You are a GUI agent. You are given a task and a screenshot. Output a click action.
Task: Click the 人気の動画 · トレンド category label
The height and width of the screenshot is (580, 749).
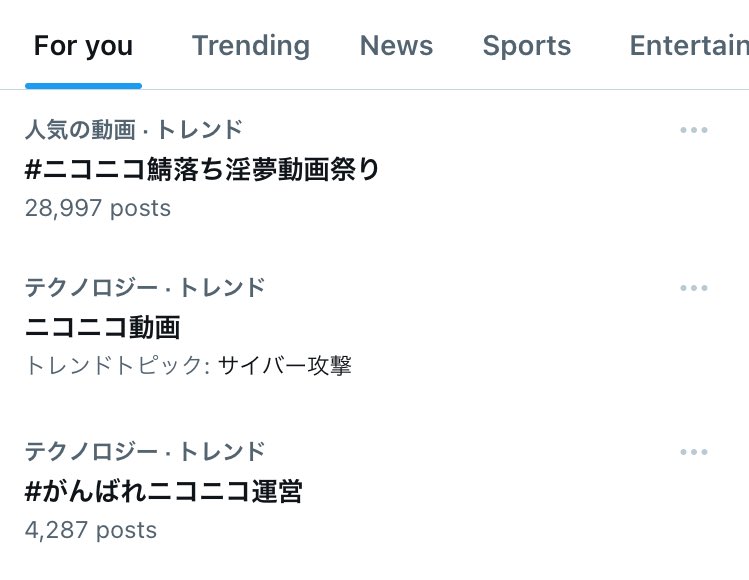click(133, 129)
